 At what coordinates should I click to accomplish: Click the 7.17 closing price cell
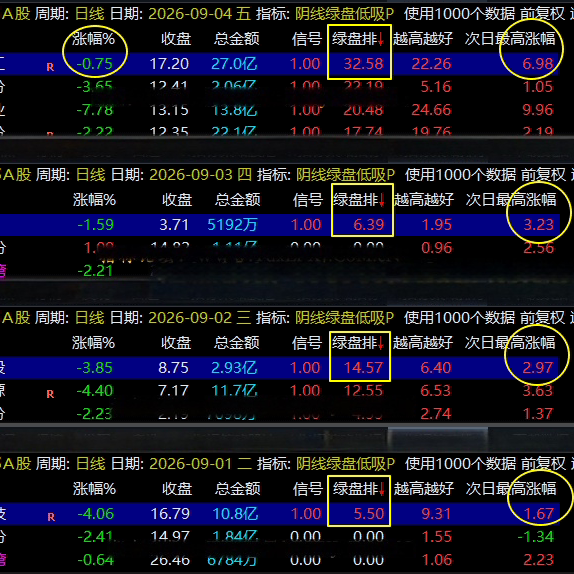[x=174, y=391]
